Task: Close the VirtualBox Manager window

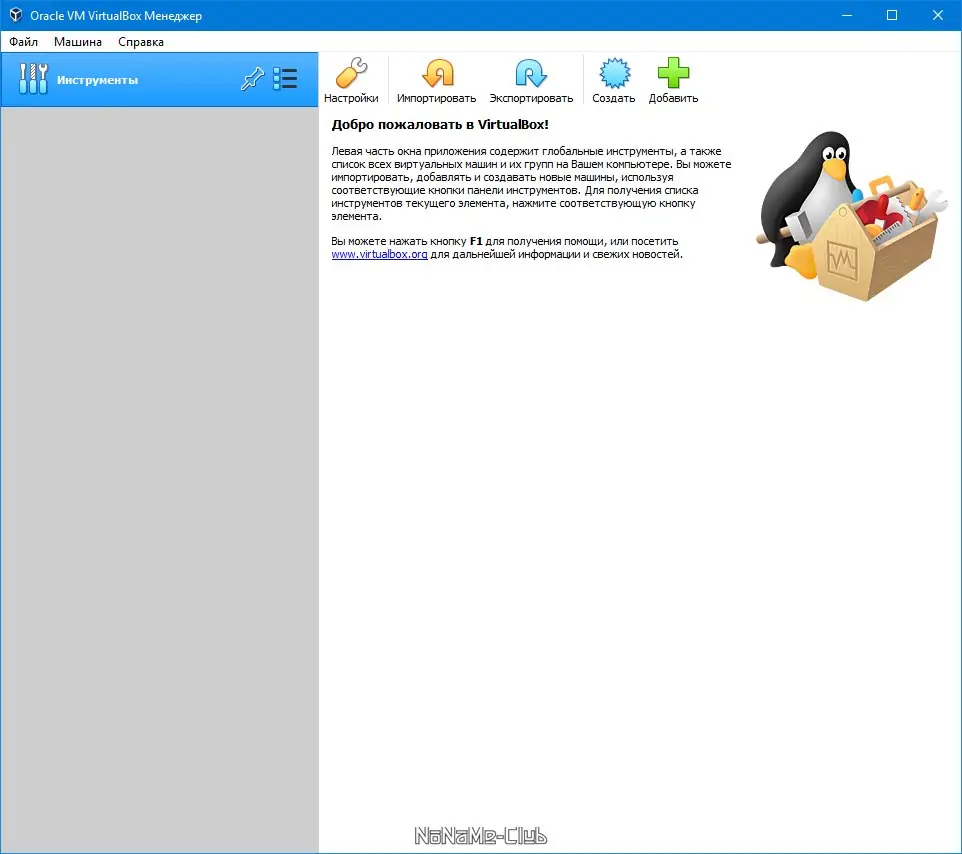Action: pyautogui.click(x=937, y=15)
